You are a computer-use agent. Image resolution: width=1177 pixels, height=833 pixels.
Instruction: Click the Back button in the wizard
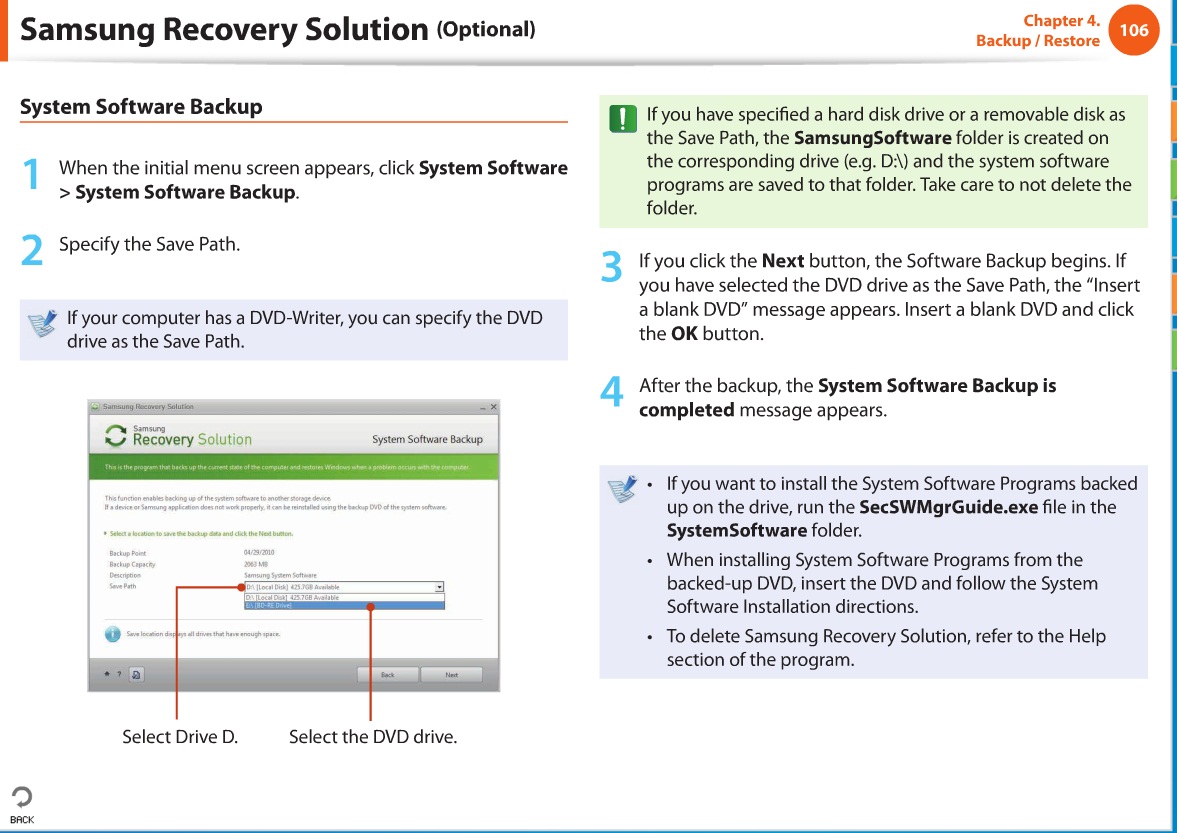pos(387,675)
